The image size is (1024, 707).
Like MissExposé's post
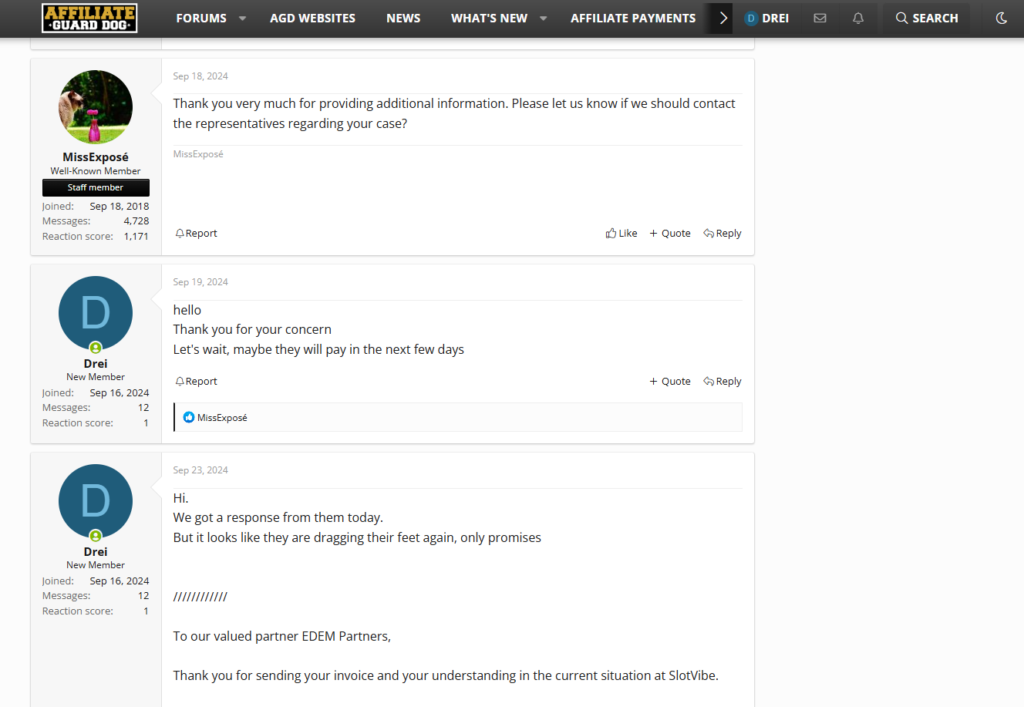pyautogui.click(x=621, y=233)
